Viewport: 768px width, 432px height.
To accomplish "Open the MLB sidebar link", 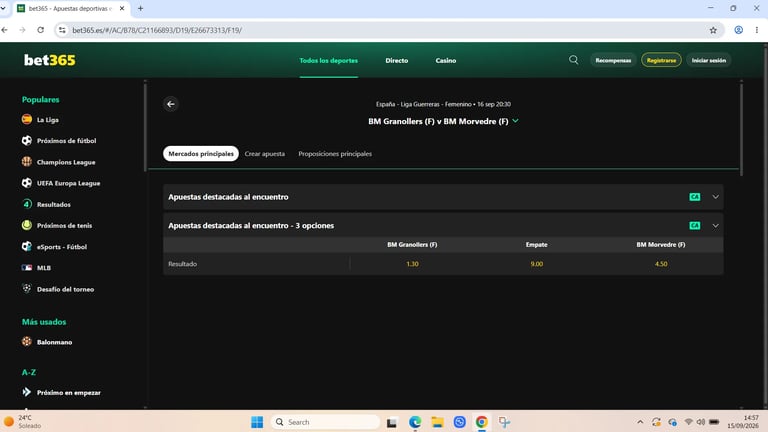I will coord(44,267).
